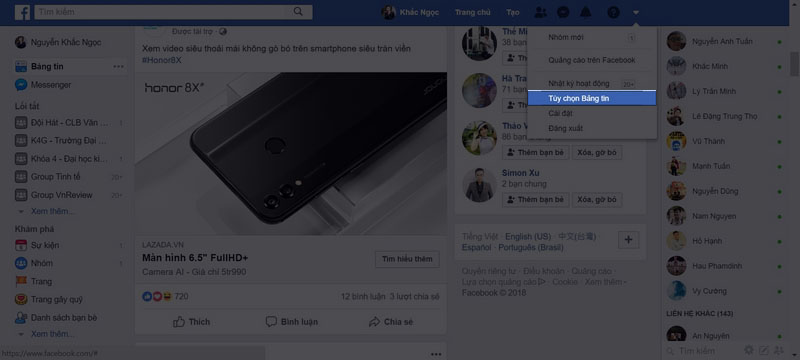This screenshot has height=360, width=800.
Task: Switch language to English (US)
Action: 528,237
